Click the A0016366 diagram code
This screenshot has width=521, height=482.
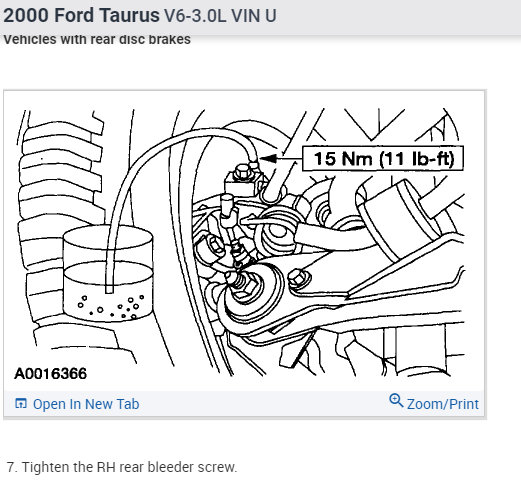click(51, 374)
